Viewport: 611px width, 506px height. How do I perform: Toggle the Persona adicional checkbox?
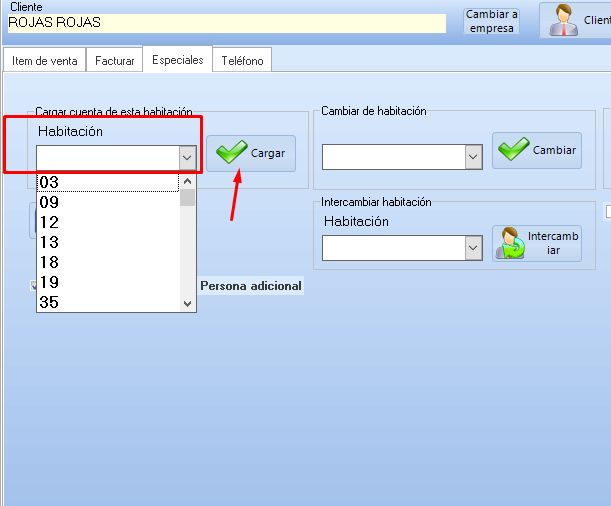[35, 286]
